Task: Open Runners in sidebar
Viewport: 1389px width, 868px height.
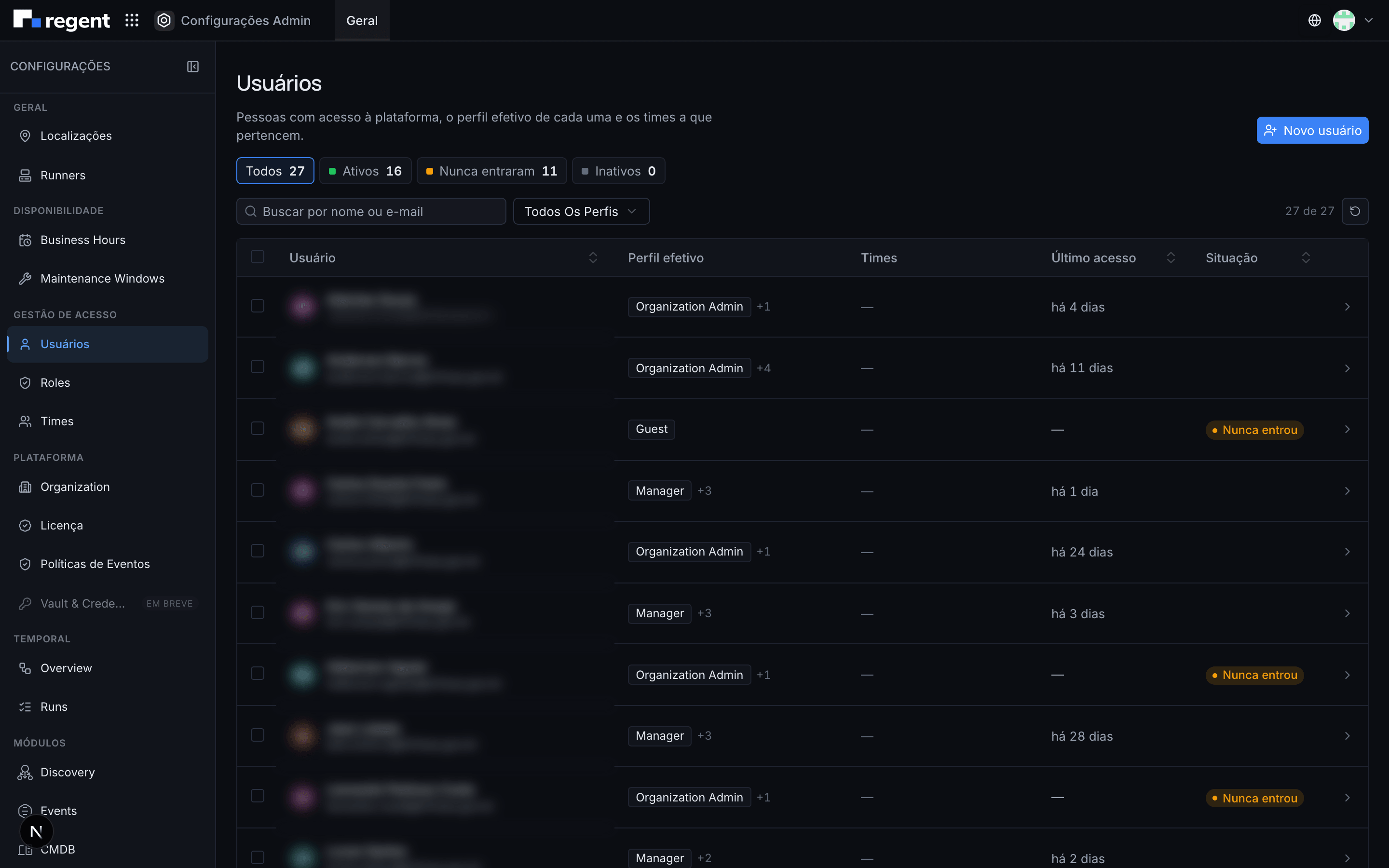Action: point(108,175)
